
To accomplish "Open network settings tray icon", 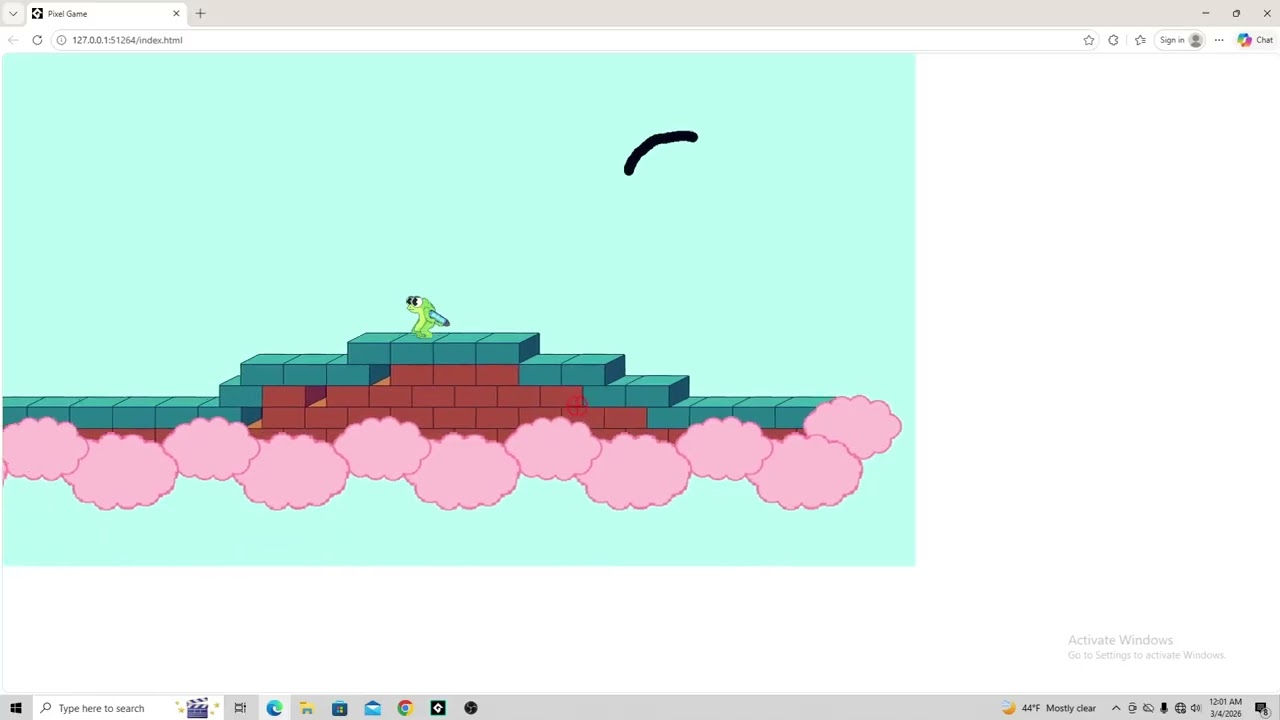I will [x=1180, y=708].
